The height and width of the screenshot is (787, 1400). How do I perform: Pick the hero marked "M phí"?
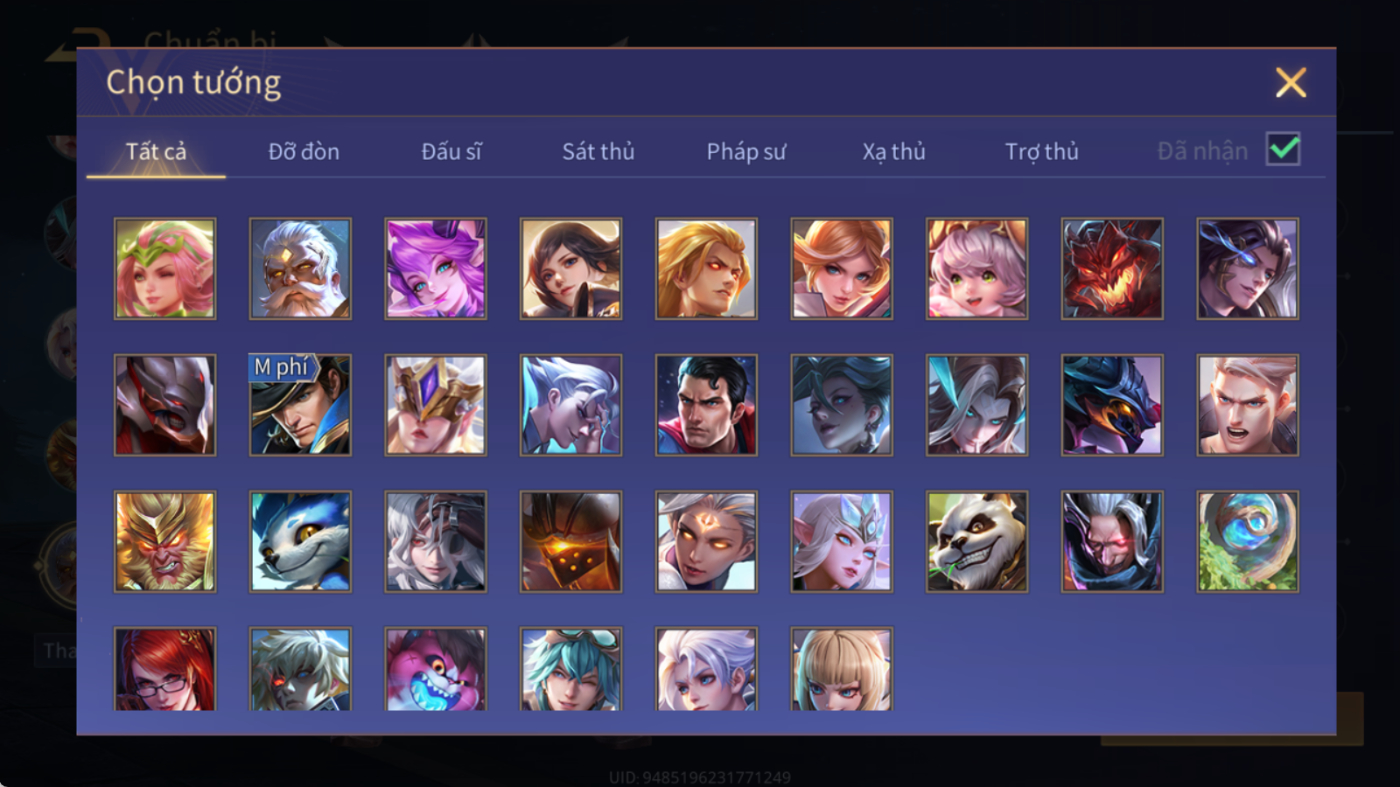point(300,405)
